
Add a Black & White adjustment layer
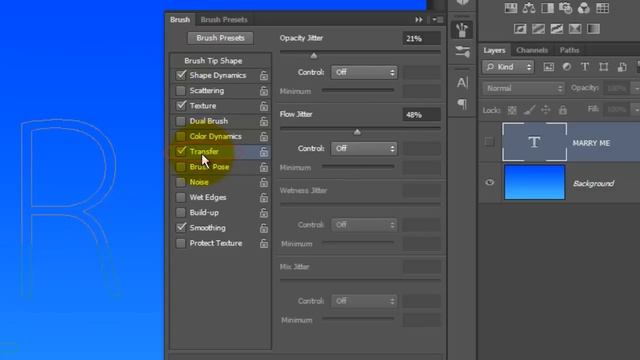coord(547,8)
